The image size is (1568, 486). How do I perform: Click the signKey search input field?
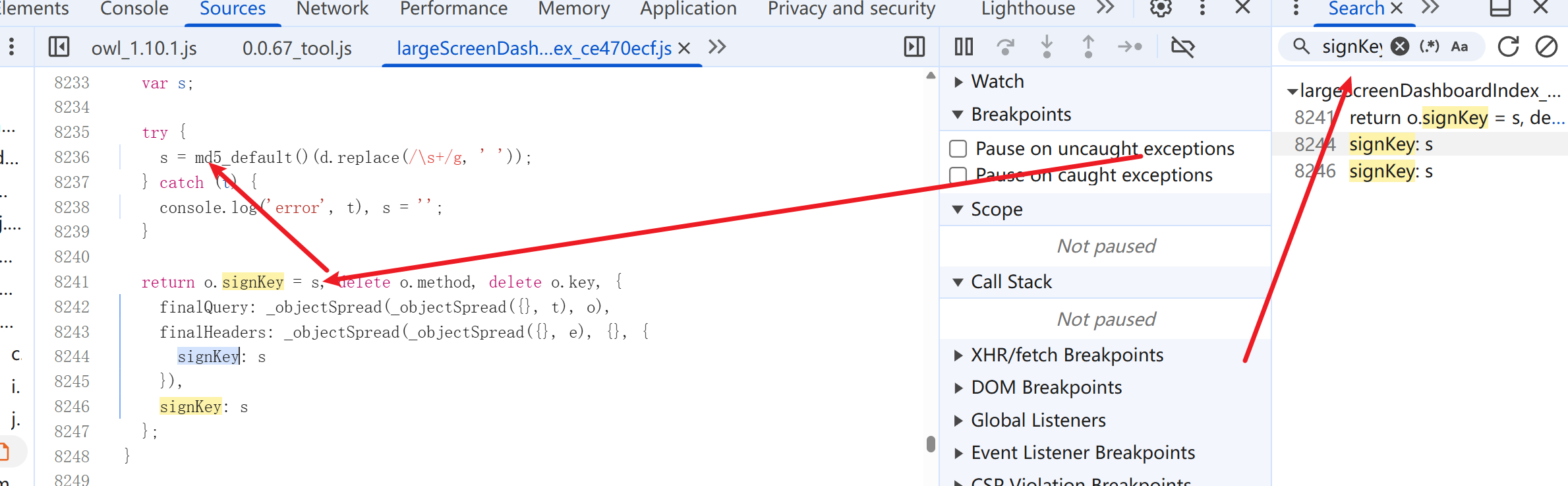[1351, 47]
